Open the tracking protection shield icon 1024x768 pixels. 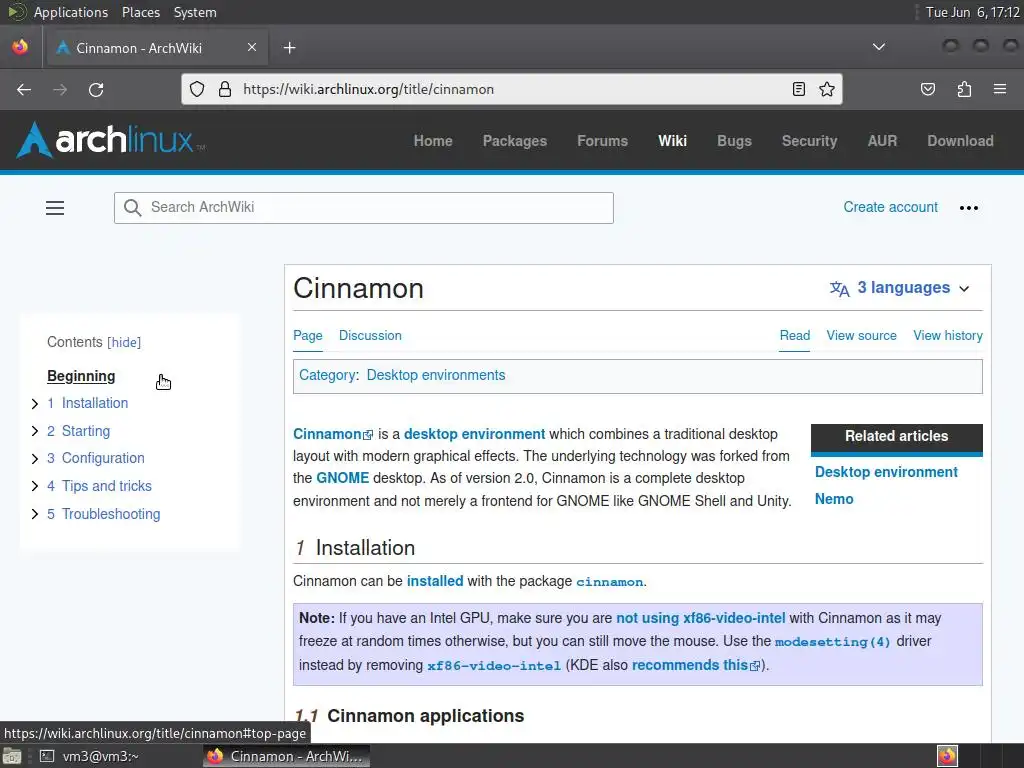tap(197, 89)
